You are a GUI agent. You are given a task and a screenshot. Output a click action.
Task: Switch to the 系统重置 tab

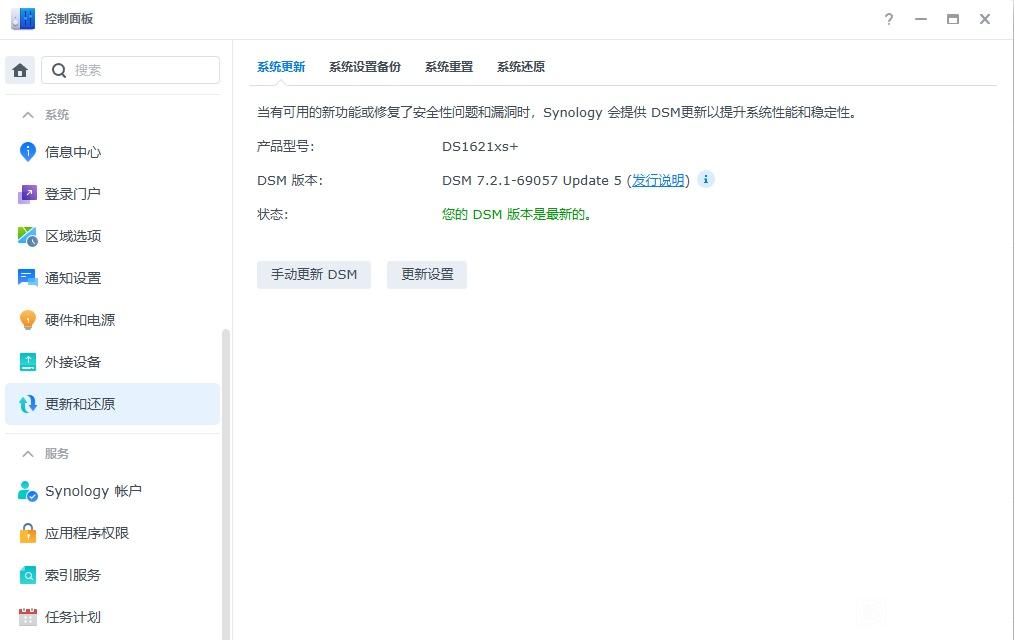coord(449,67)
